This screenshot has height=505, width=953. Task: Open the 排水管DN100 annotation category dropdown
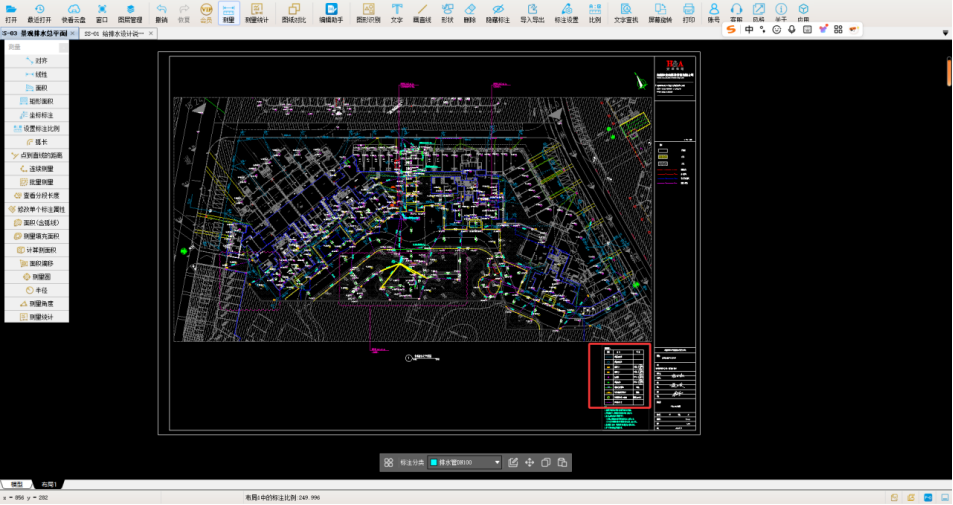pyautogui.click(x=465, y=462)
